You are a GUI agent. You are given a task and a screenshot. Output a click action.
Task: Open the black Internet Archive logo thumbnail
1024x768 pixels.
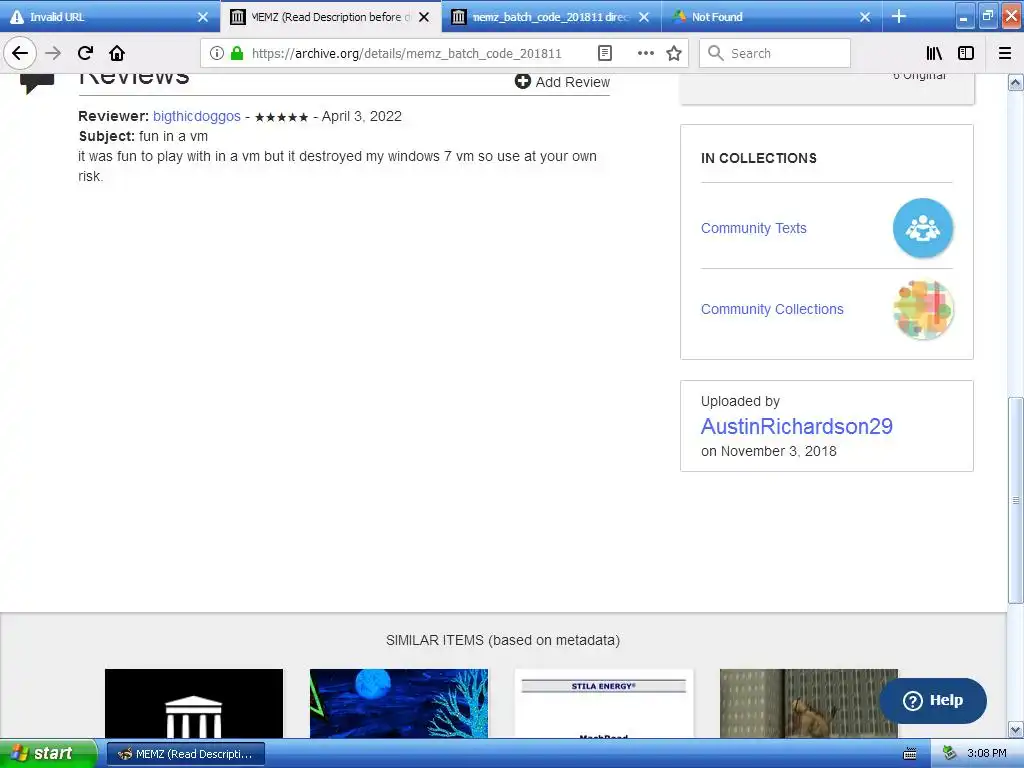(194, 703)
